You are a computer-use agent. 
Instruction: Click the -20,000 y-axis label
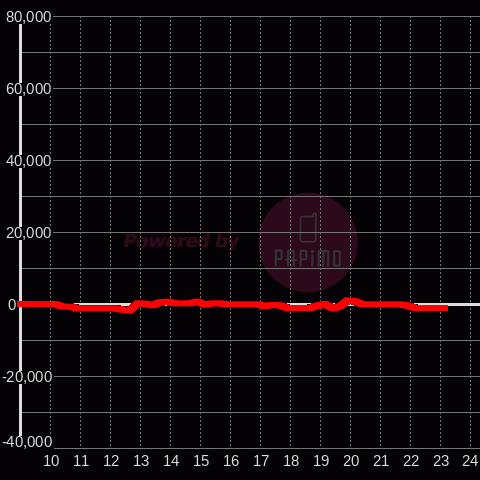click(27, 377)
